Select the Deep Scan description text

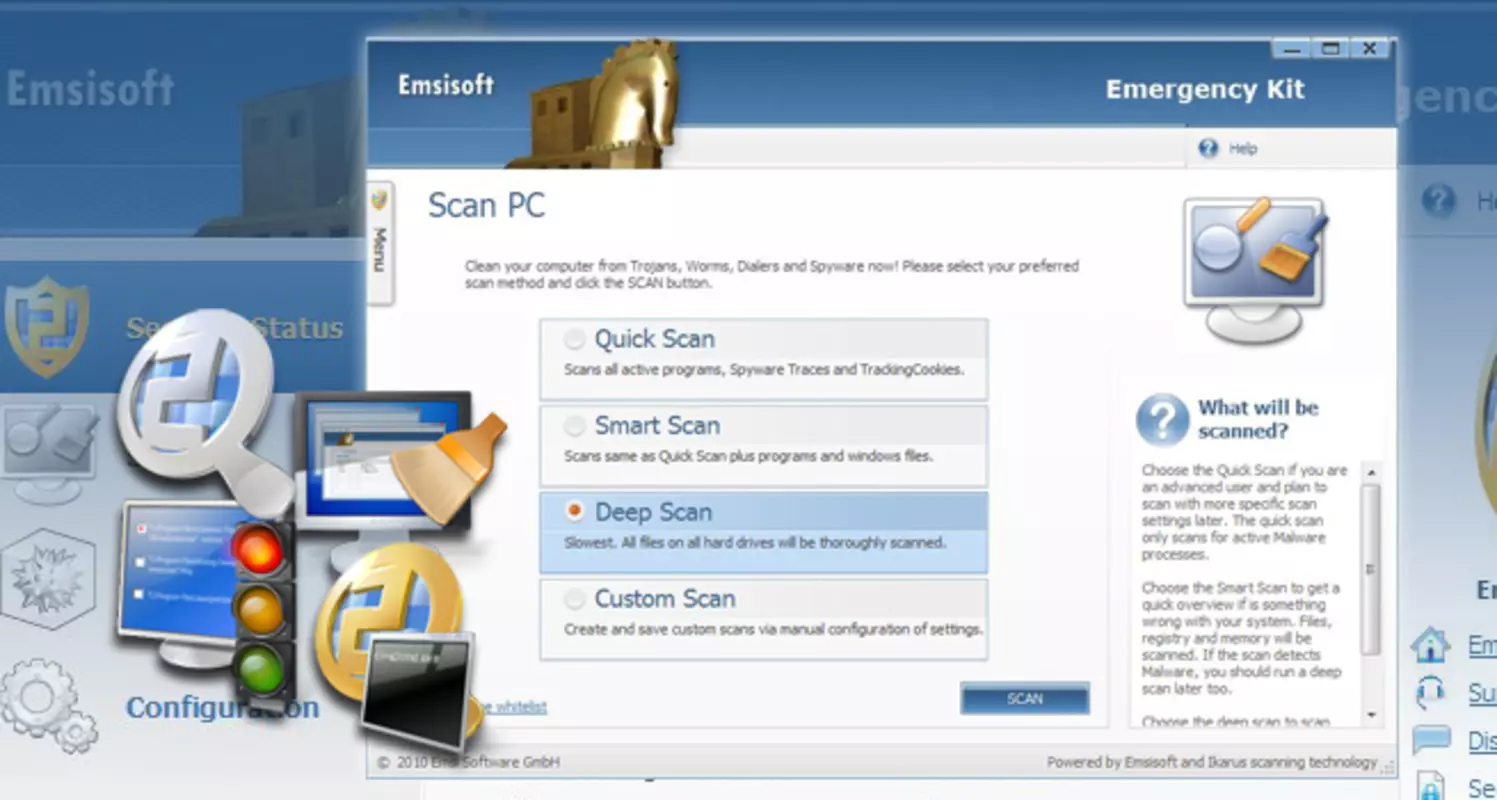click(x=754, y=543)
